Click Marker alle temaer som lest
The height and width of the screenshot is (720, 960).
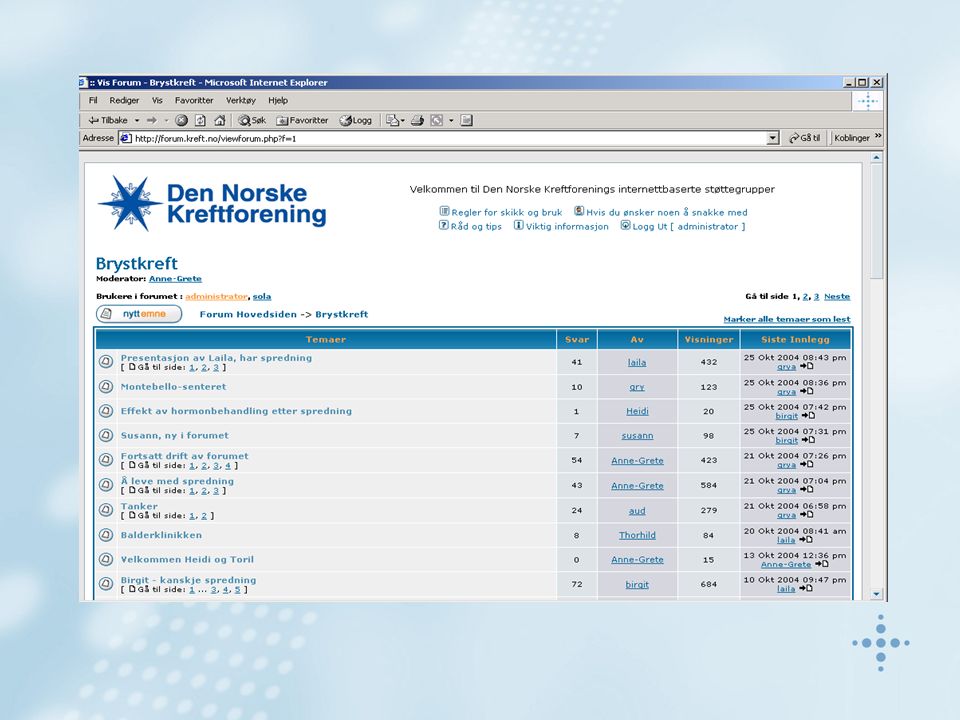pyautogui.click(x=787, y=319)
